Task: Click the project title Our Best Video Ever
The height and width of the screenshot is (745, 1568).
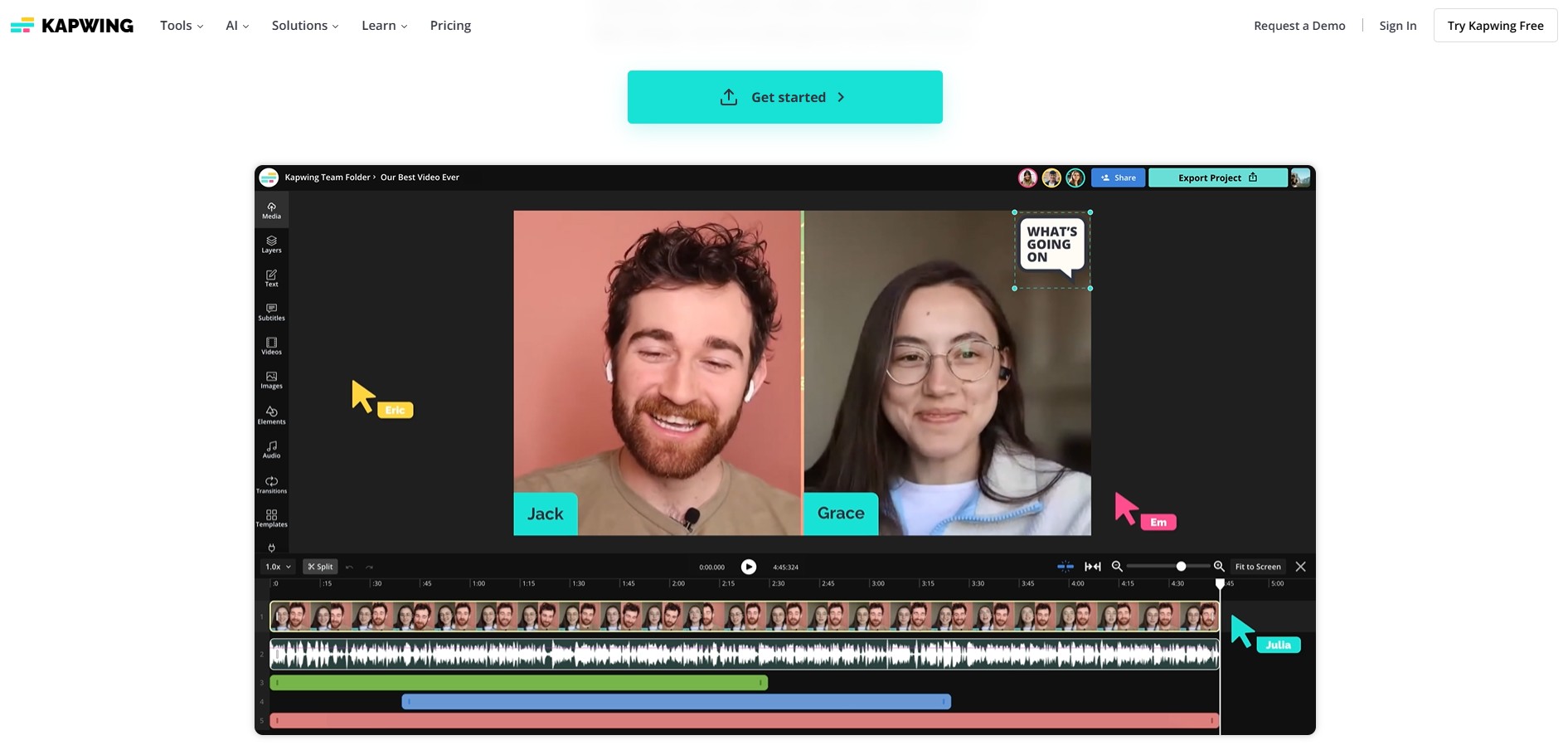Action: click(x=420, y=178)
